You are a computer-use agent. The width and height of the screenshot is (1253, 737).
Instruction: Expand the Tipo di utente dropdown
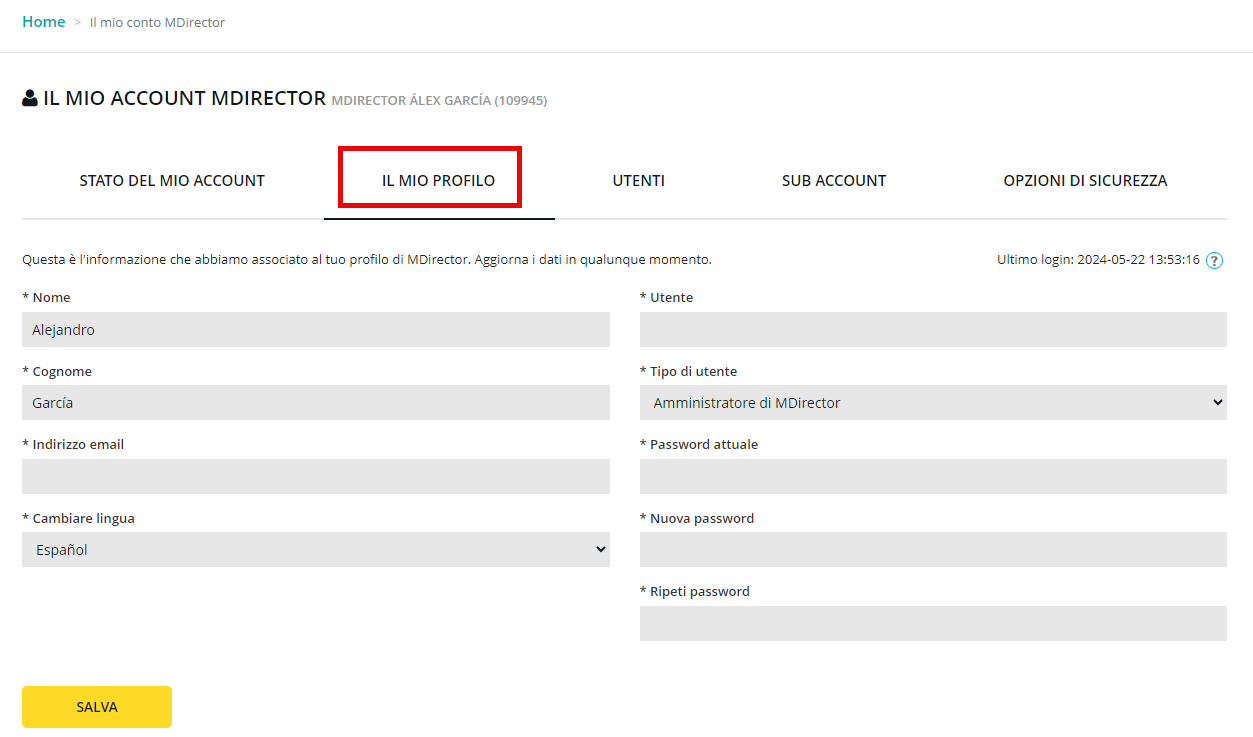[x=932, y=403]
